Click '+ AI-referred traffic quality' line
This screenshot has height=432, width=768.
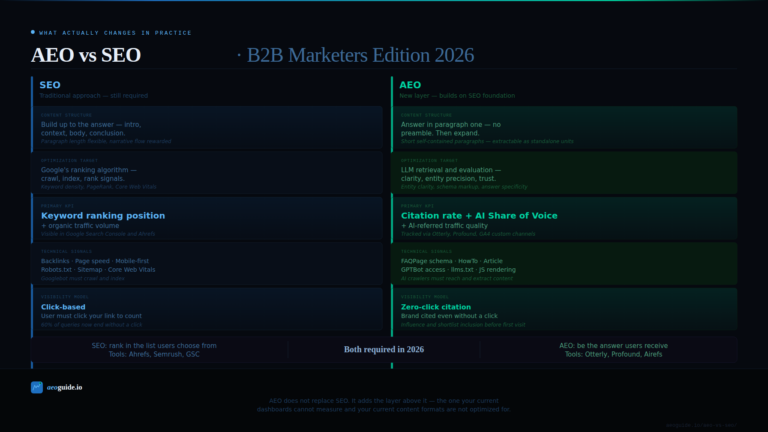click(444, 226)
